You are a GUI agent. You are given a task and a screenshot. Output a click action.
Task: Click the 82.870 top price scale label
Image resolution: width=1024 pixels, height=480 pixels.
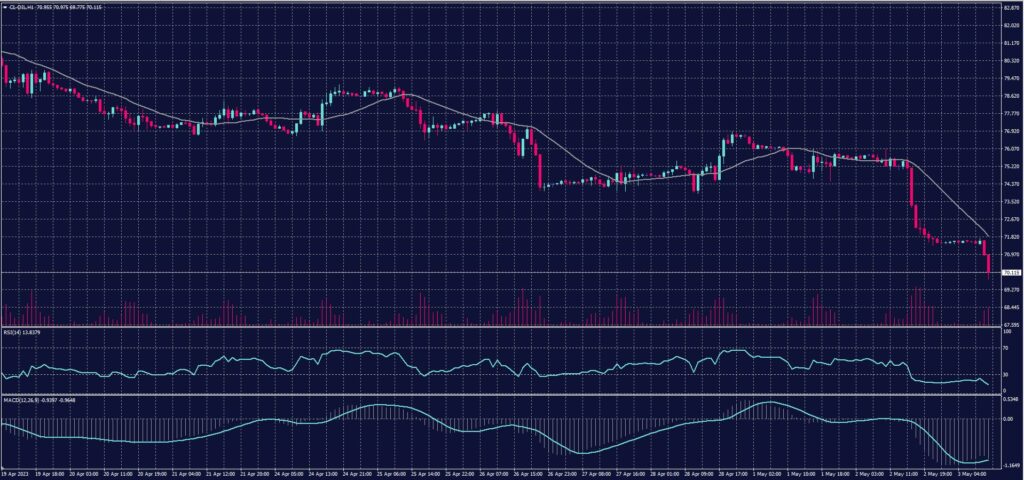pos(1011,9)
